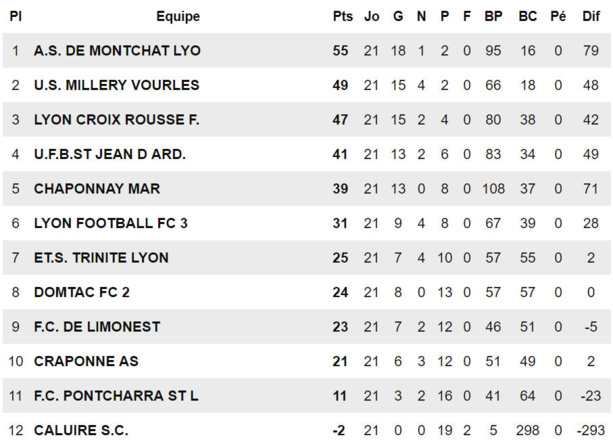The width and height of the screenshot is (613, 446).
Task: Click CRAPONNE AS team name
Action: click(x=86, y=361)
